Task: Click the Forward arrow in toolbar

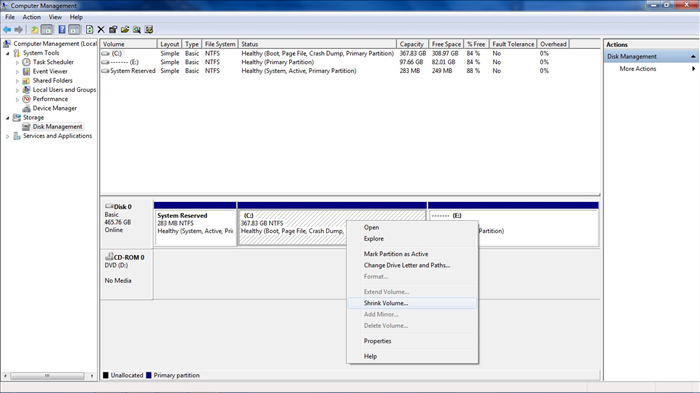Action: [x=18, y=29]
